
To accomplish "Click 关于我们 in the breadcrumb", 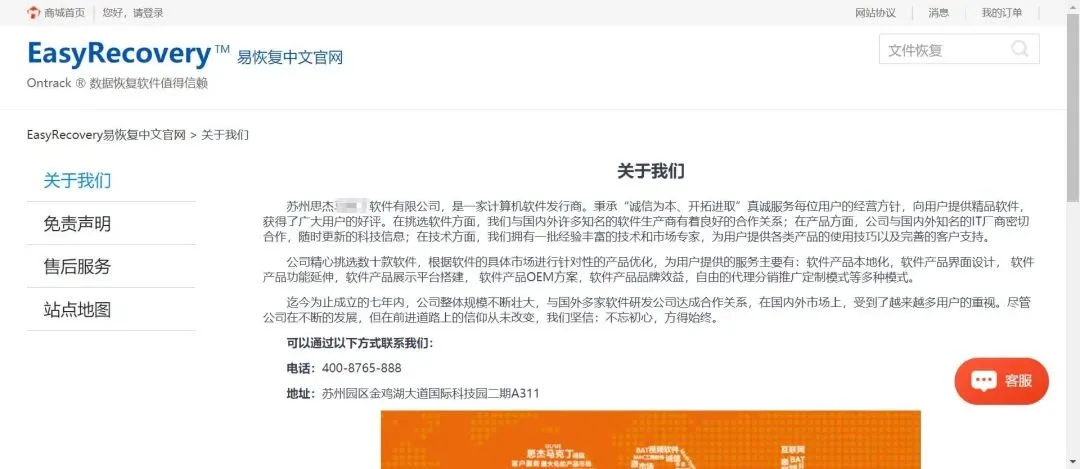I will [x=225, y=134].
